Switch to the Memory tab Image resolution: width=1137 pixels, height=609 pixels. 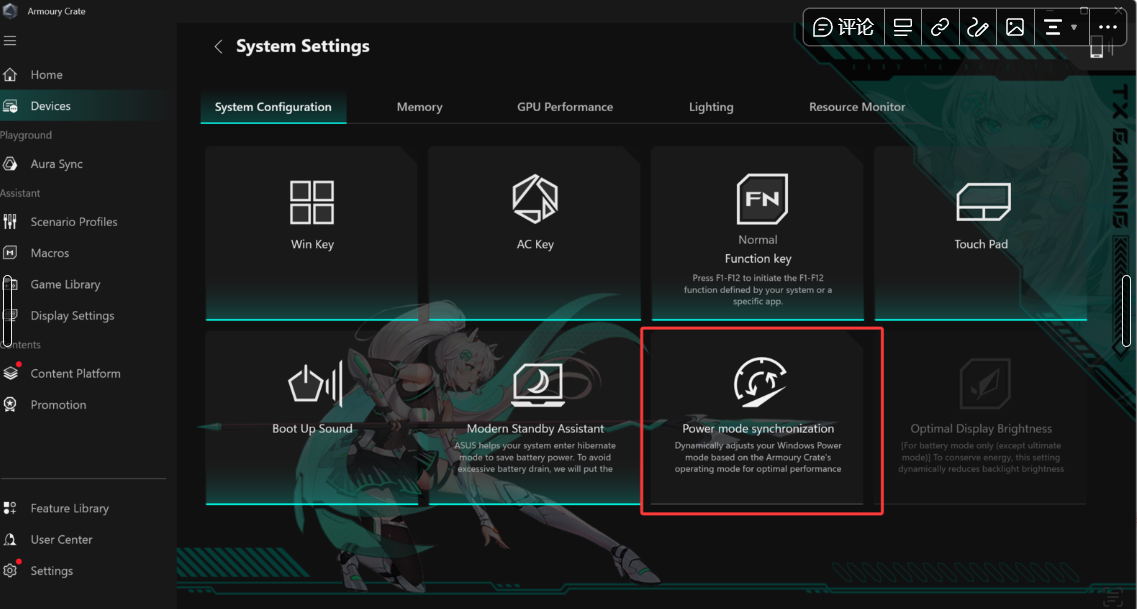[419, 107]
